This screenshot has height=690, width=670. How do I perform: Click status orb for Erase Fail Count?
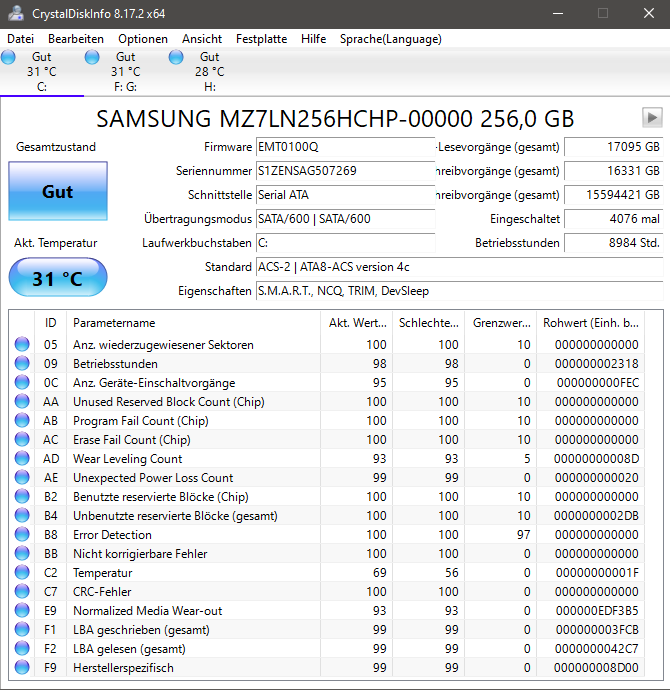[x=22, y=439]
